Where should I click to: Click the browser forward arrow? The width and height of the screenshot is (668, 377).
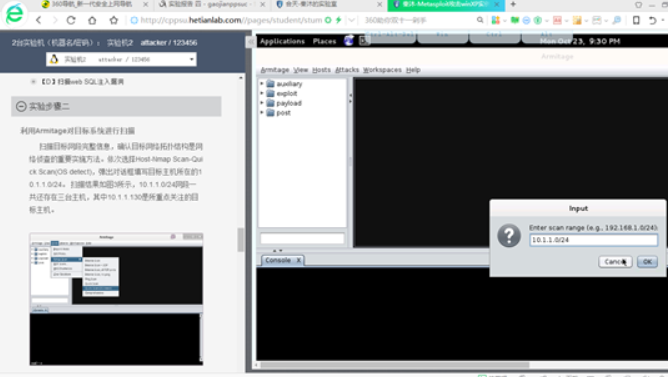(55, 20)
